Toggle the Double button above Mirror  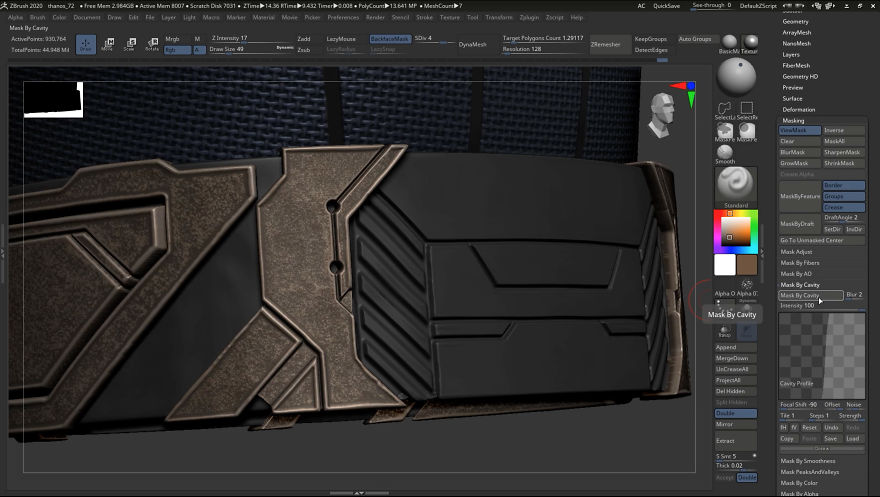(x=736, y=413)
